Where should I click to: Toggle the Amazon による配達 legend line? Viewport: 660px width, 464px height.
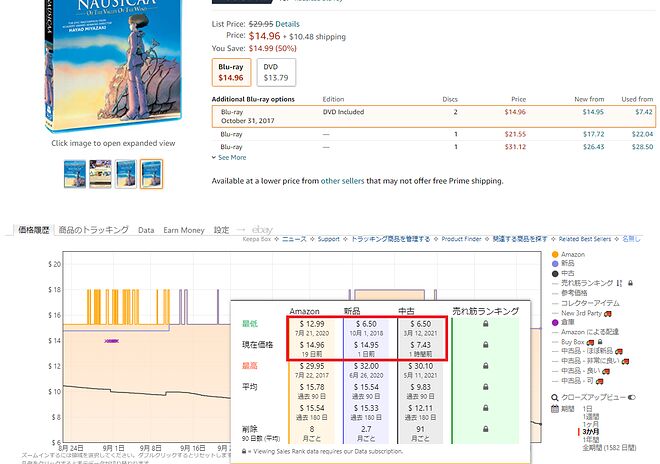point(585,332)
